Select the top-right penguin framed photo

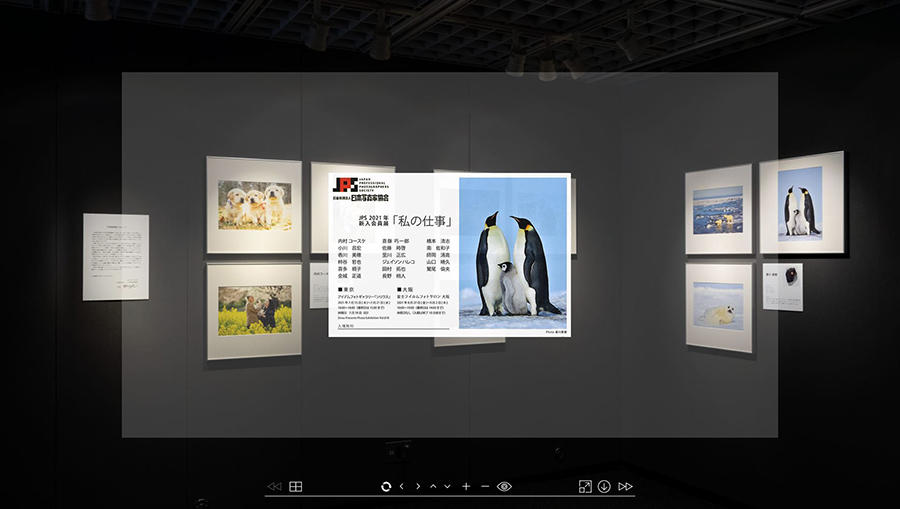(800, 202)
